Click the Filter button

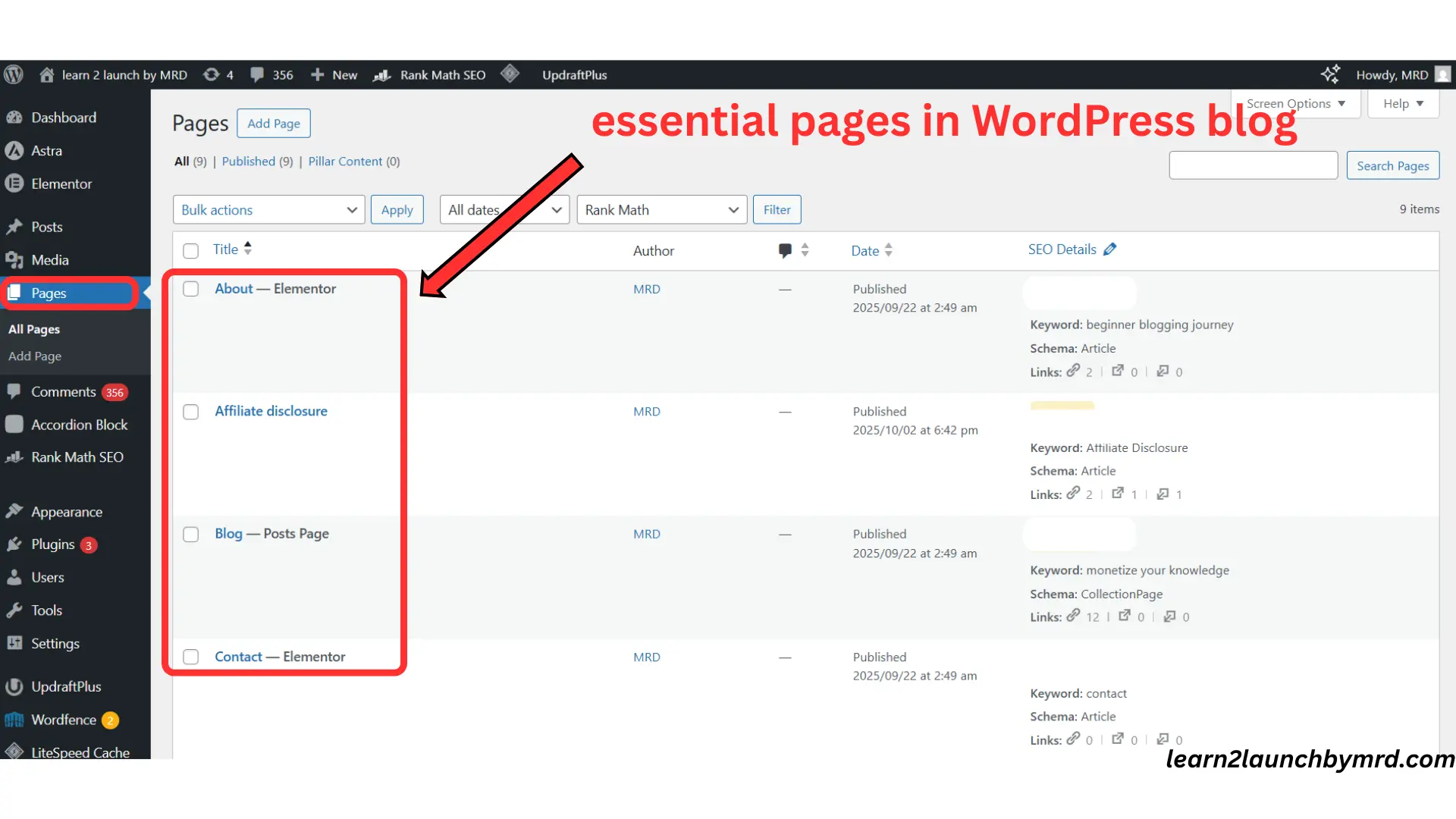pyautogui.click(x=777, y=210)
